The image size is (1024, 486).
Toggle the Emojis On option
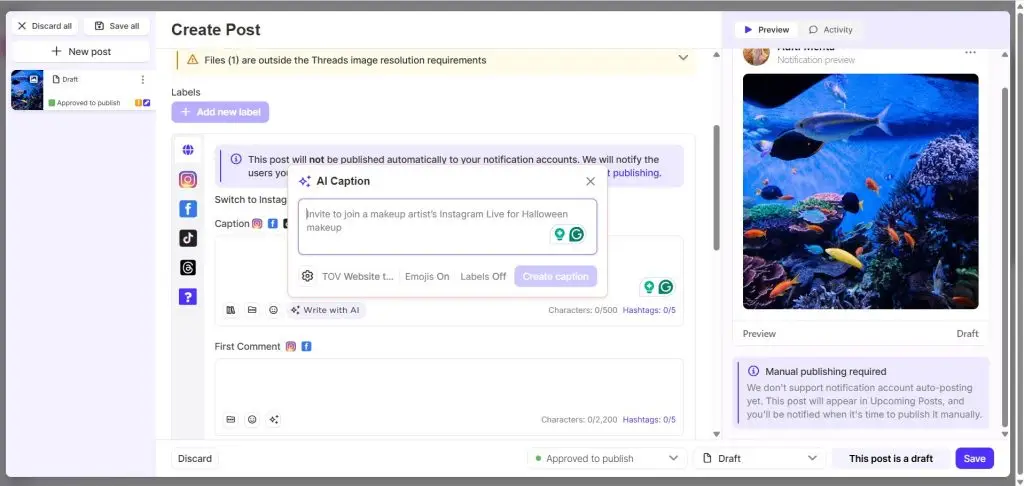(427, 276)
